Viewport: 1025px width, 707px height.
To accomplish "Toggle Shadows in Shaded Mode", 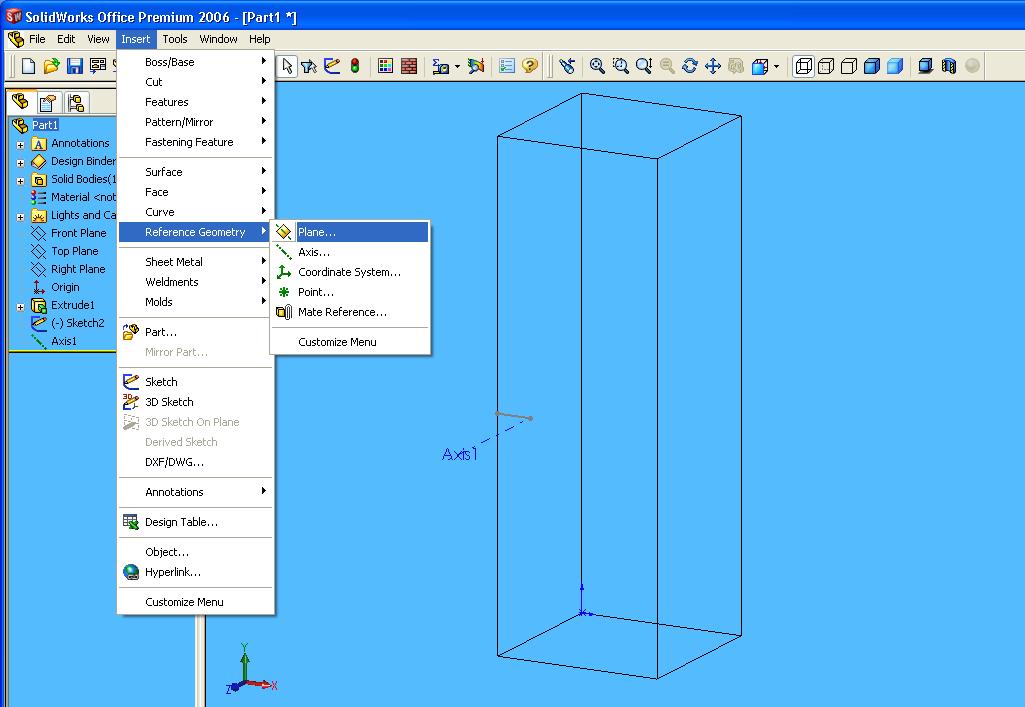I will pyautogui.click(x=926, y=66).
